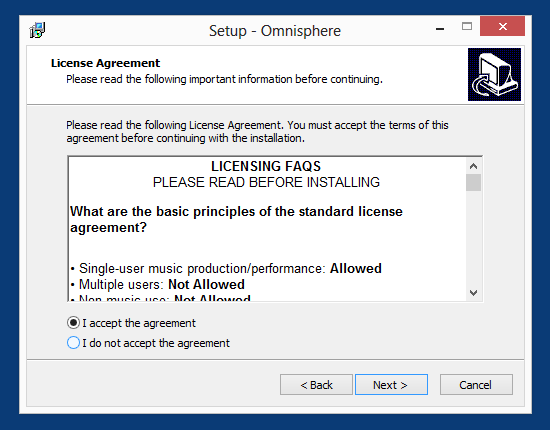Screen dimensions: 550x430
Task: Go Back to previous setup page
Action: pyautogui.click(x=316, y=385)
